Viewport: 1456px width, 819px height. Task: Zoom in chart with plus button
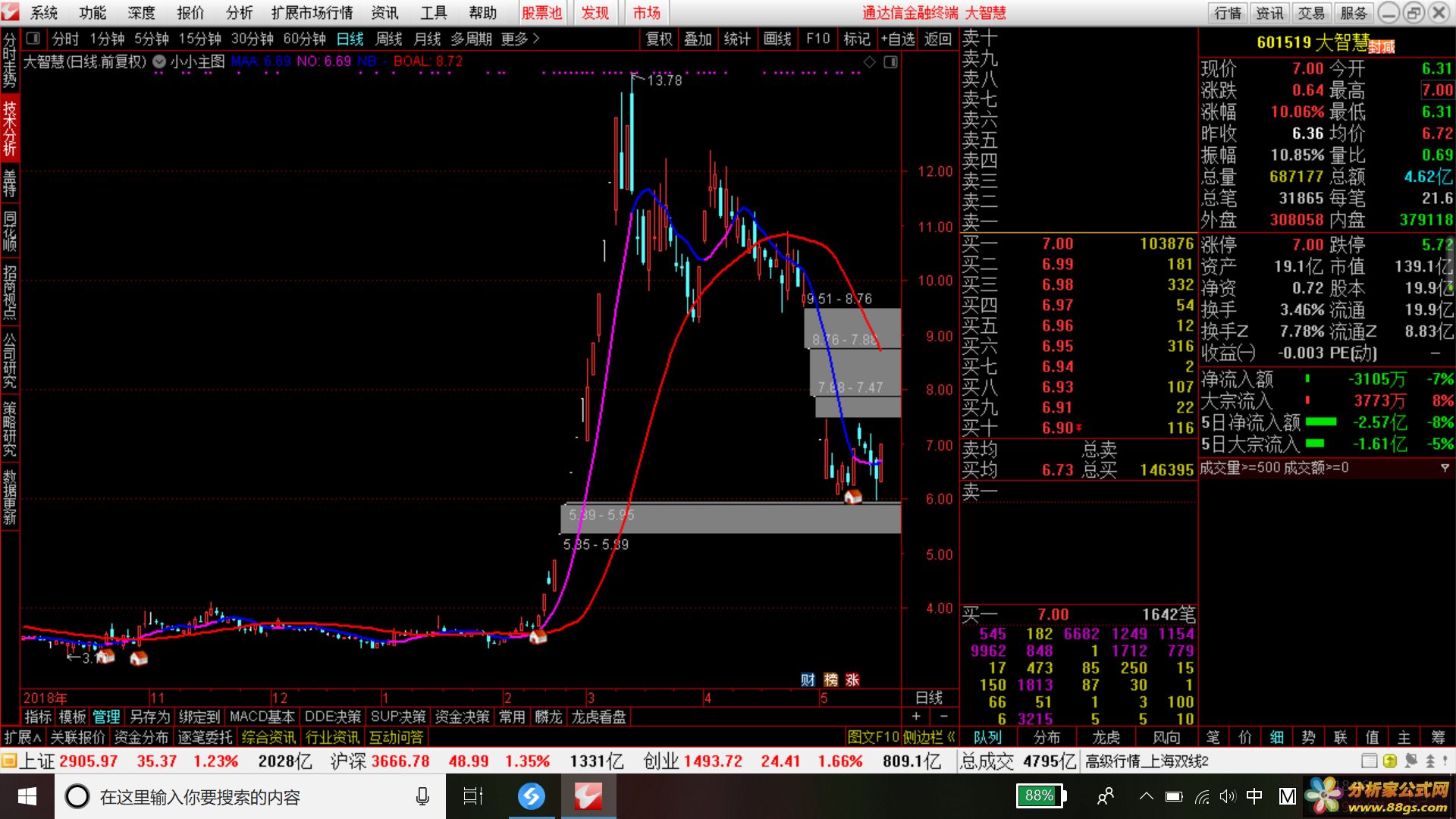click(x=916, y=717)
